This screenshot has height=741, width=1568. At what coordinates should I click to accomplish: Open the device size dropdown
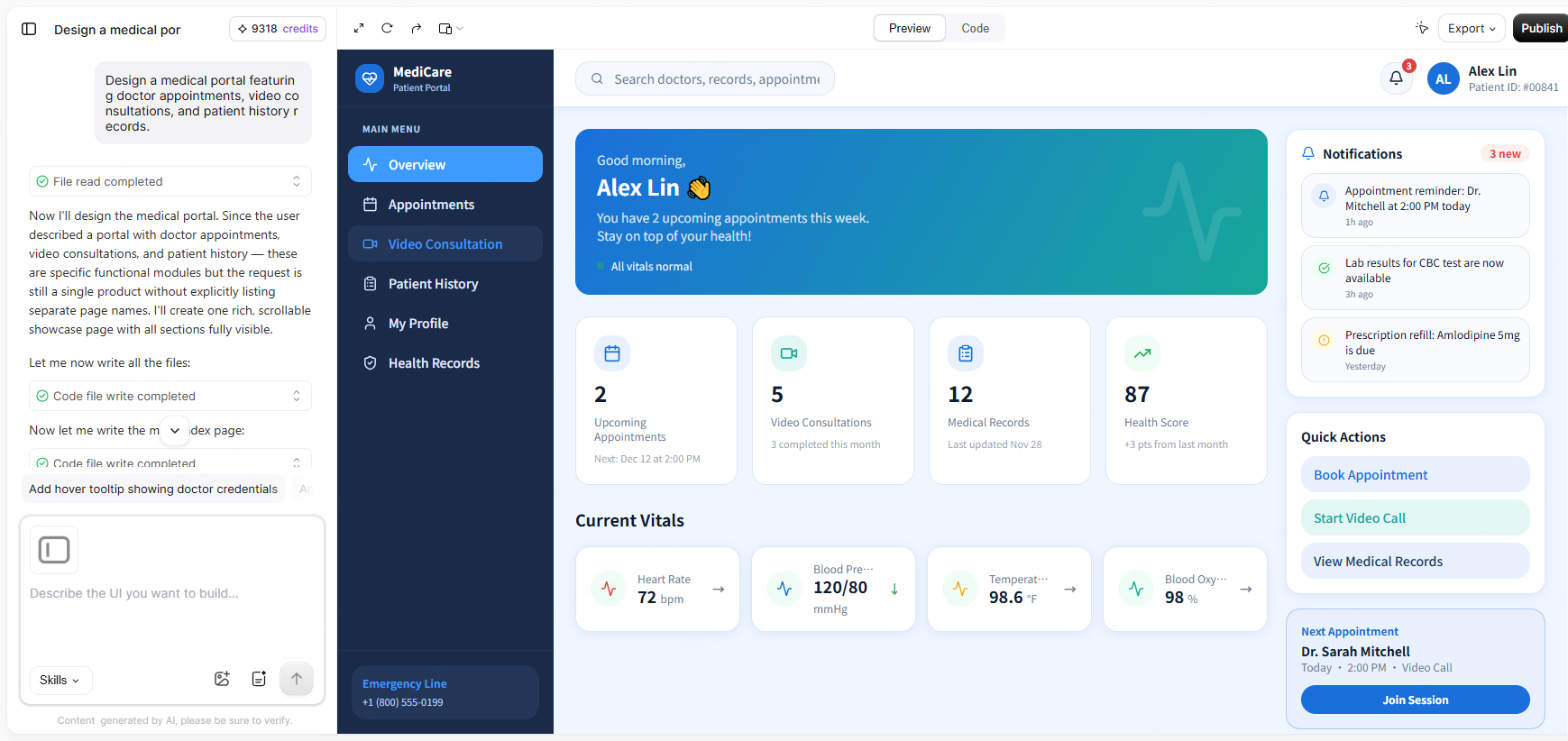pos(451,28)
